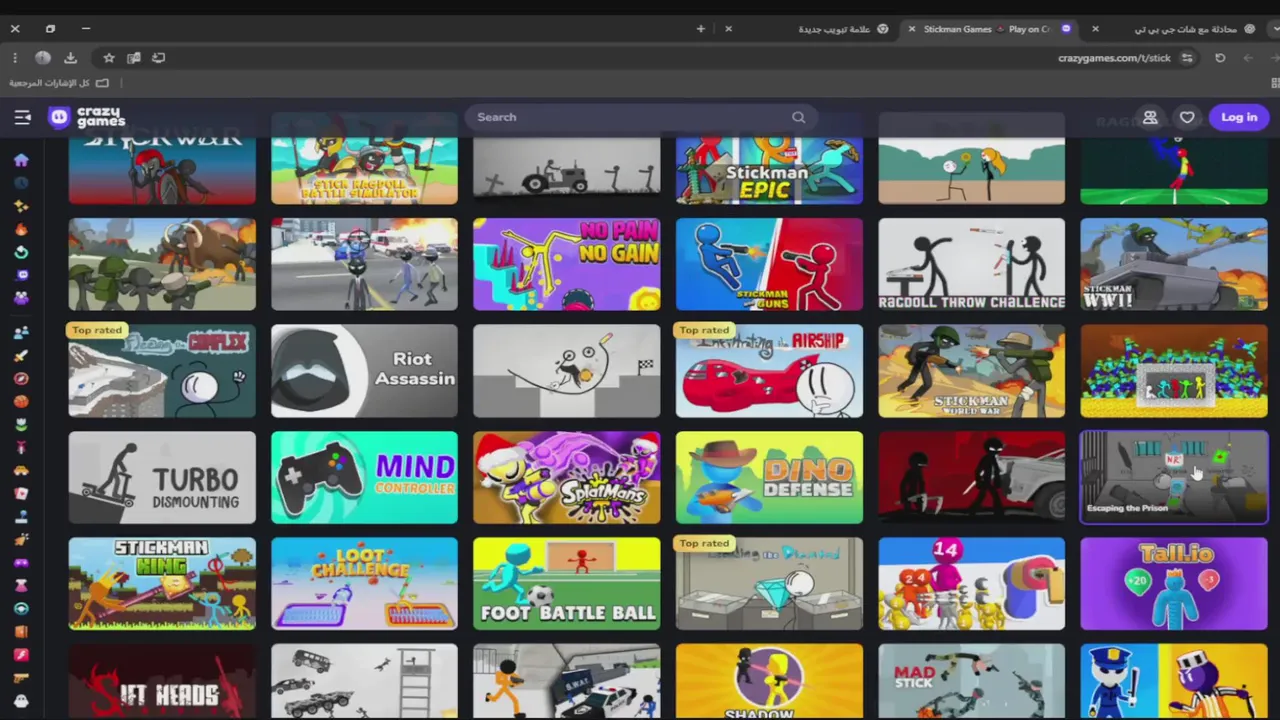Click the crazygames.com address bar URL

pos(1114,58)
